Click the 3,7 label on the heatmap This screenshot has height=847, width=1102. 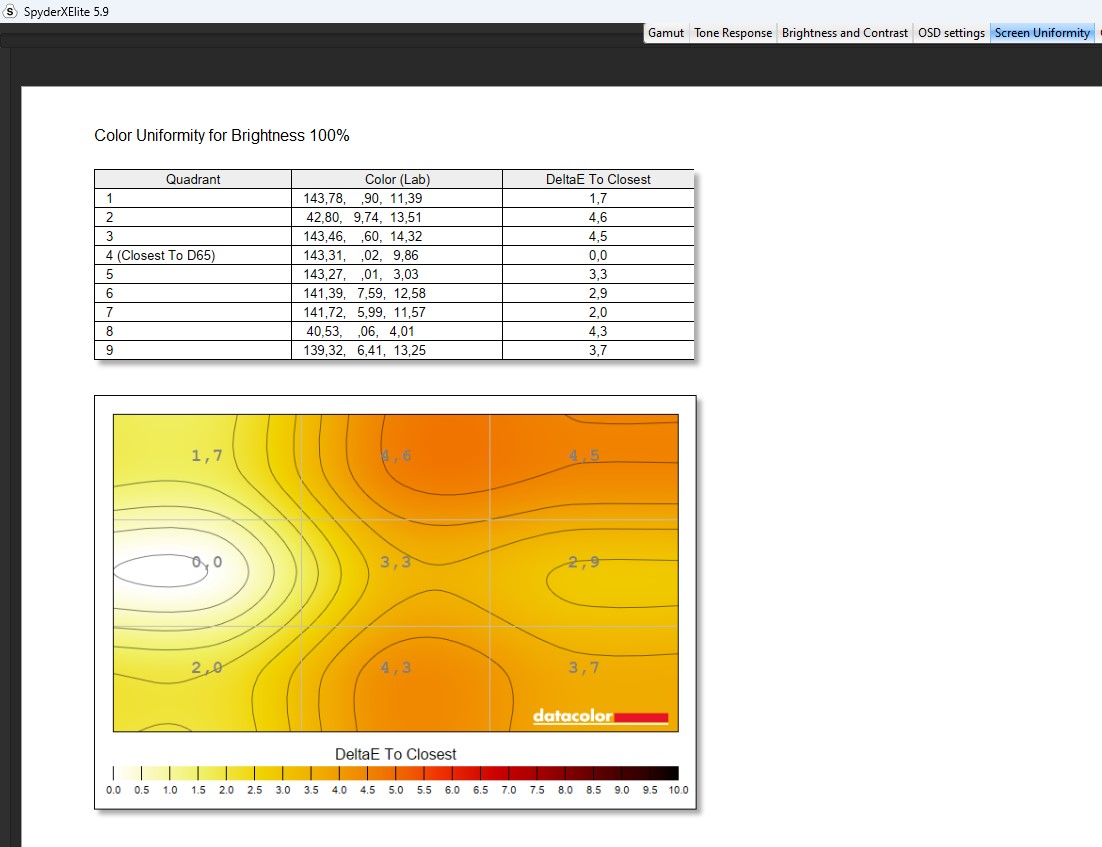584,668
